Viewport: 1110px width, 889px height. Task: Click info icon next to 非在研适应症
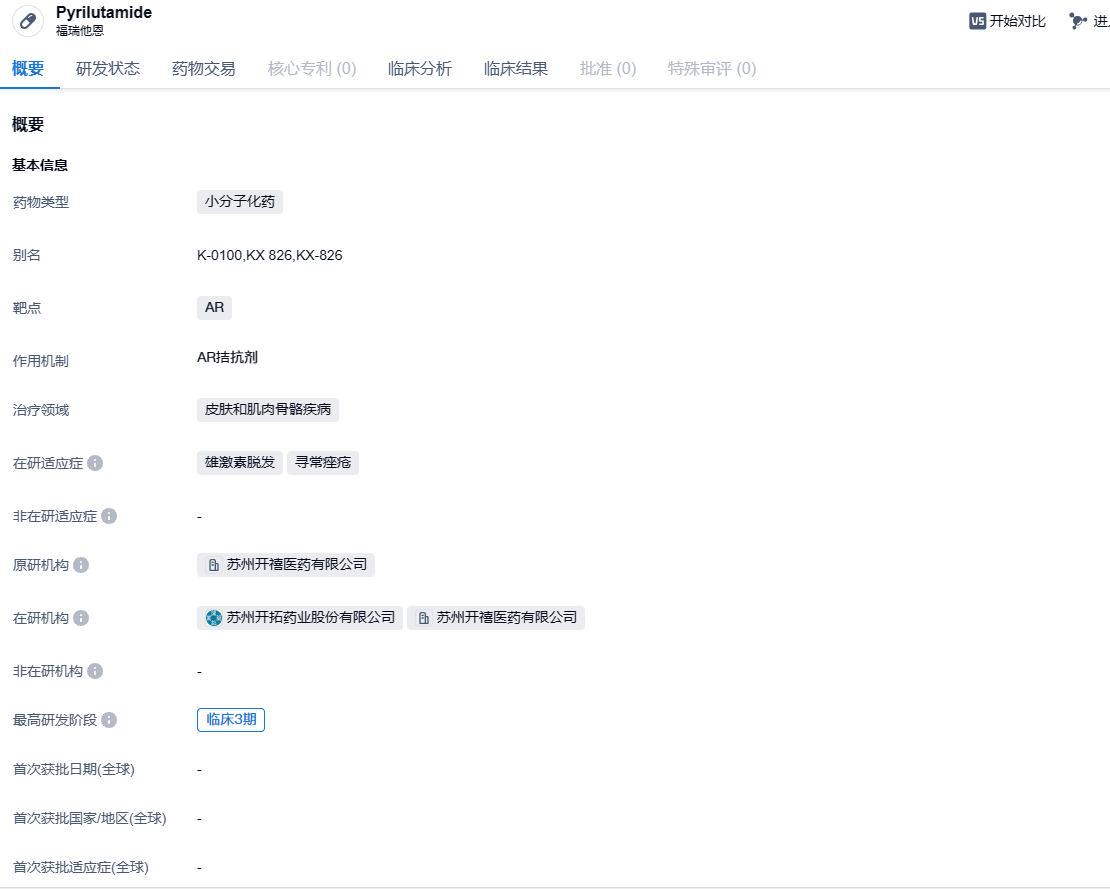coord(109,516)
